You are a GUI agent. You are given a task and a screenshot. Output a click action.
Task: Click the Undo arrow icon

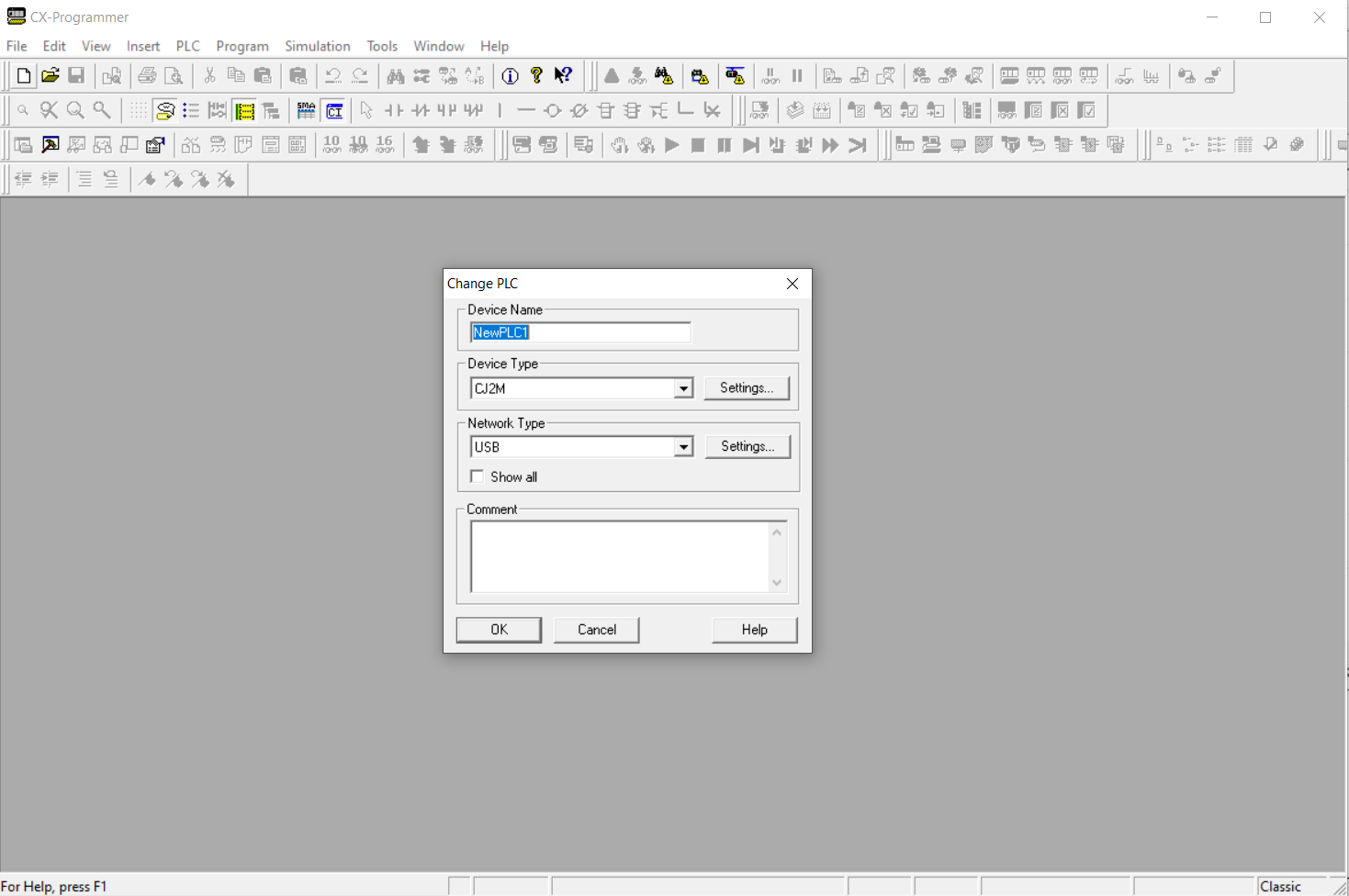333,76
